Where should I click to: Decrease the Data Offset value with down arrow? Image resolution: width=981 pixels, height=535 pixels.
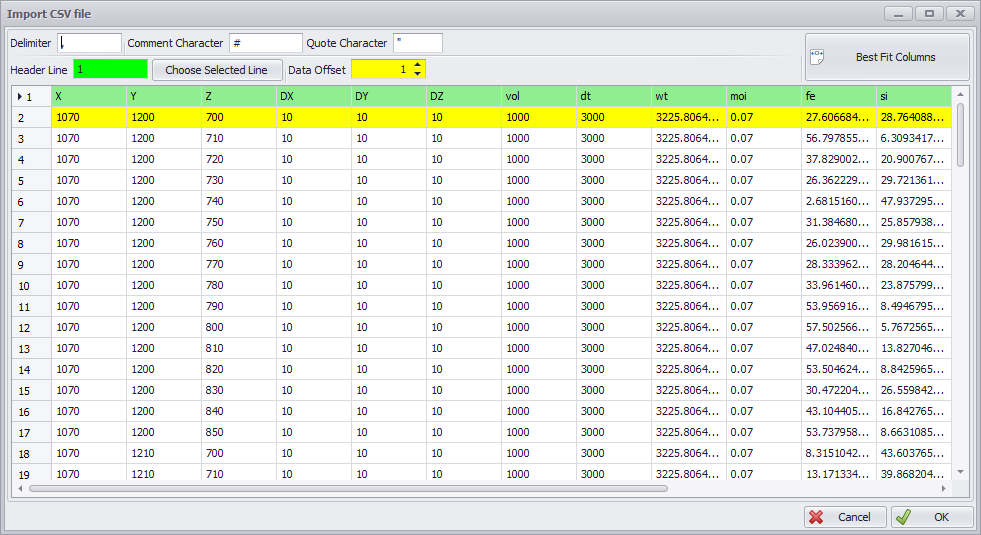tap(418, 74)
